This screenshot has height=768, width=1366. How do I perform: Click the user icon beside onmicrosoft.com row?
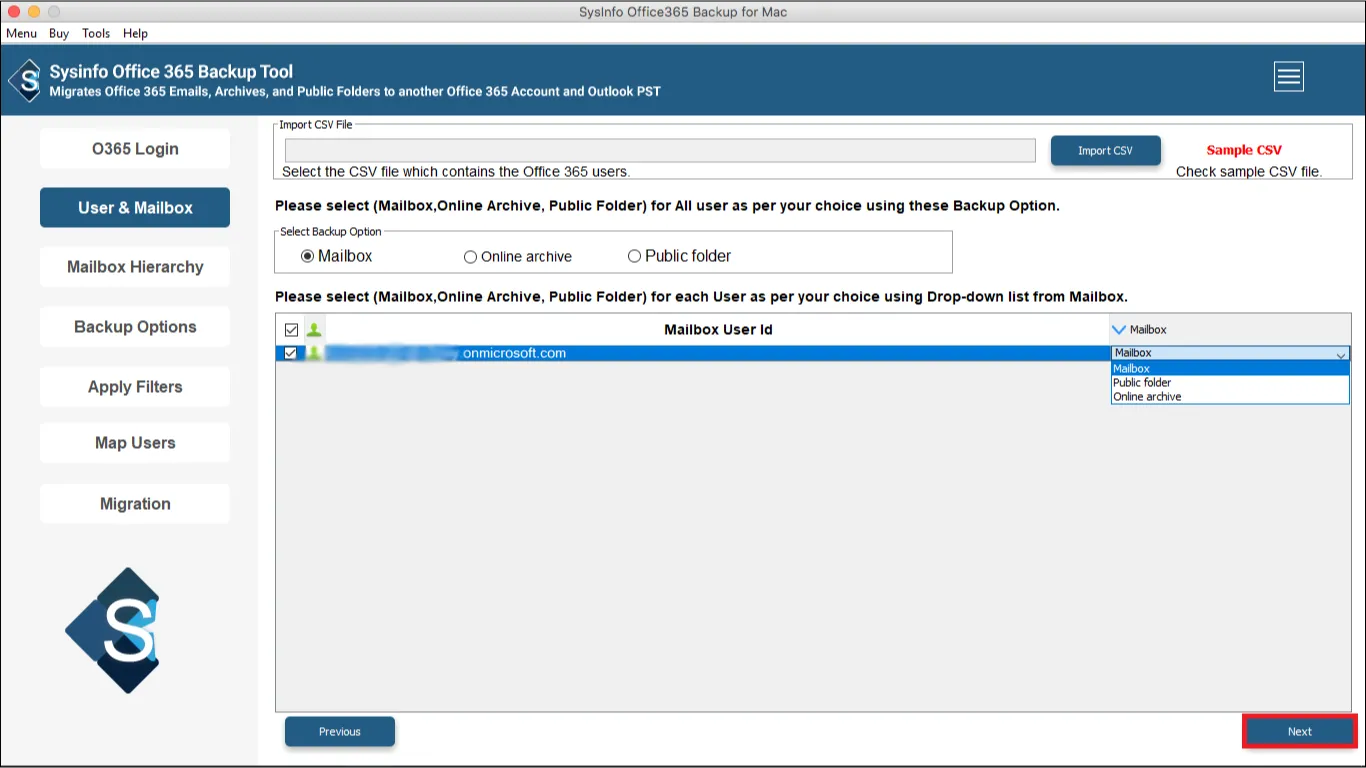314,353
